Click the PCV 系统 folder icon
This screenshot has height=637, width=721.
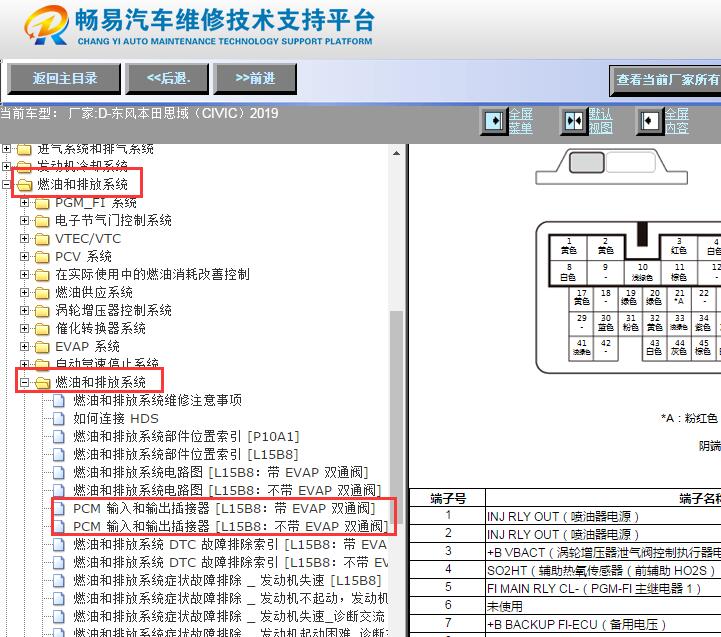pyautogui.click(x=42, y=257)
